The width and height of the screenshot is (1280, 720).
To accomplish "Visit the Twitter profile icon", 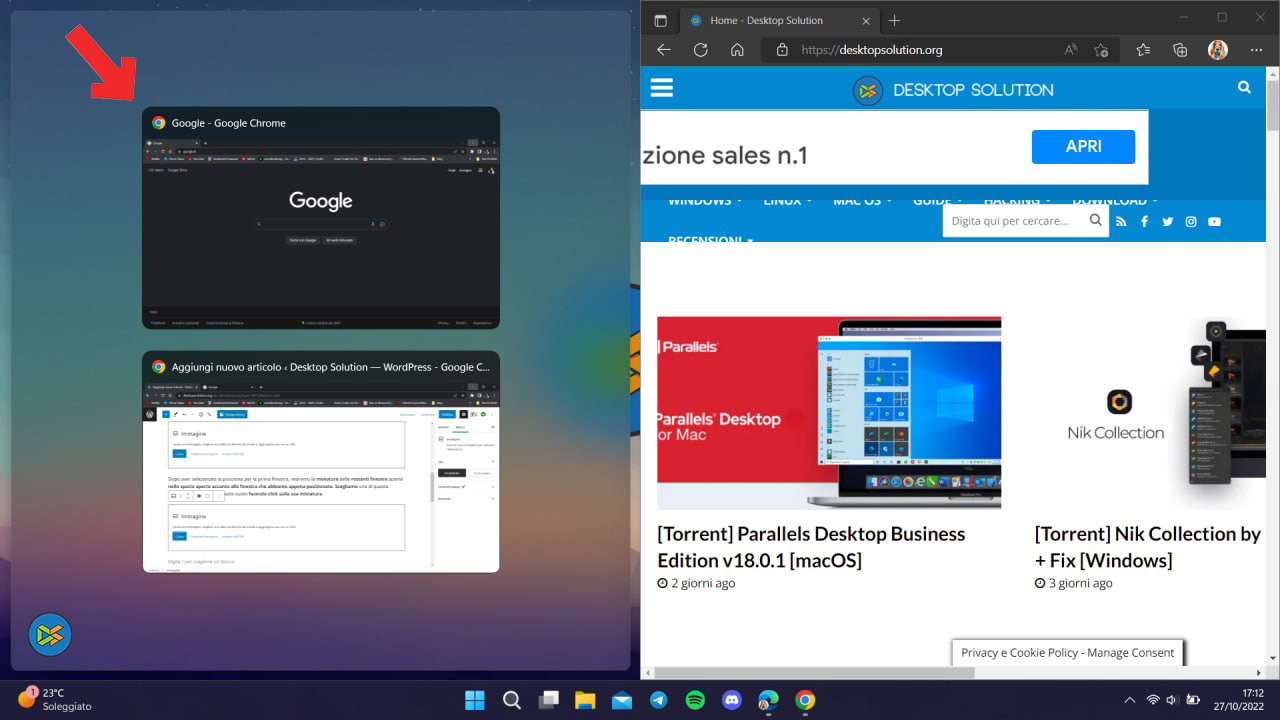I will (x=1168, y=222).
